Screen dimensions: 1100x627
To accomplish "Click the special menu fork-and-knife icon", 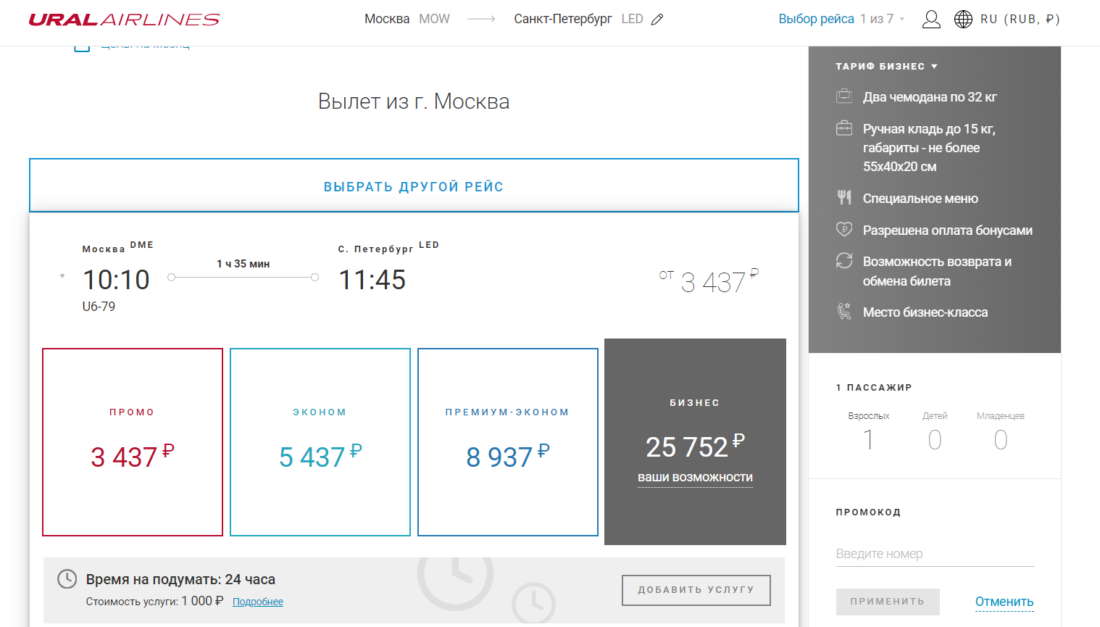I will pos(844,198).
